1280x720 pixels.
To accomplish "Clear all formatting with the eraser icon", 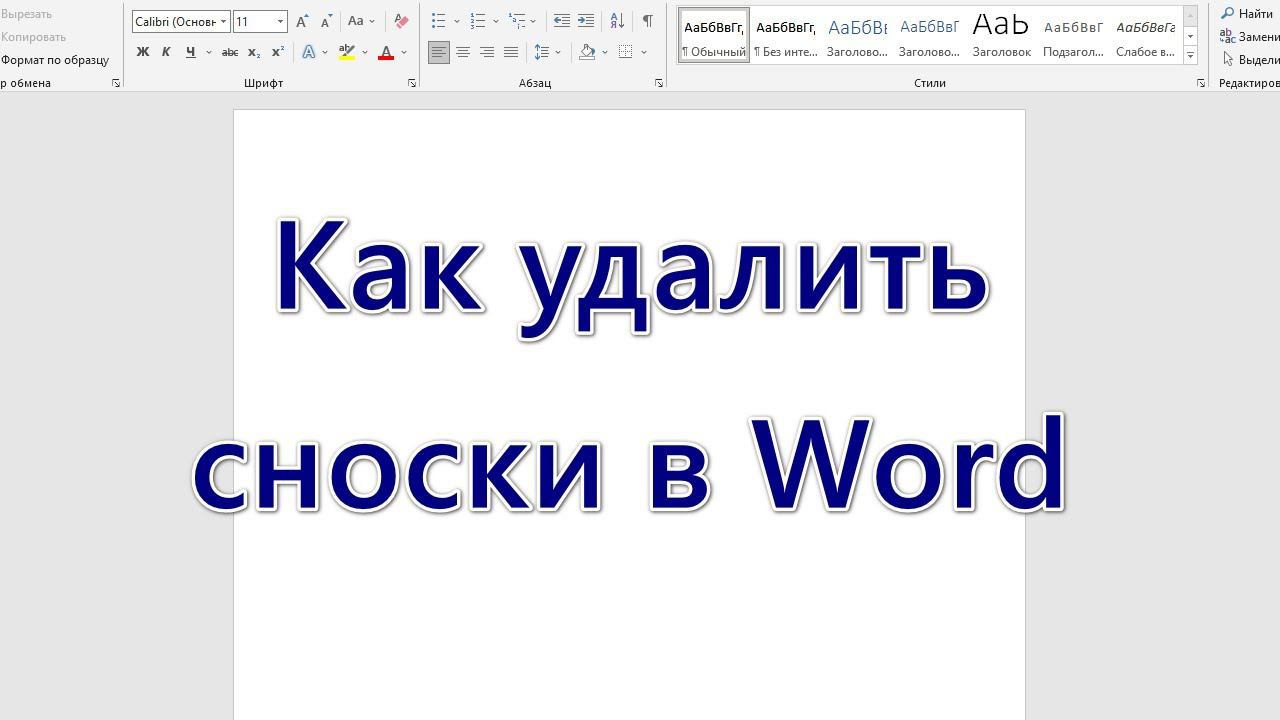I will 401,21.
